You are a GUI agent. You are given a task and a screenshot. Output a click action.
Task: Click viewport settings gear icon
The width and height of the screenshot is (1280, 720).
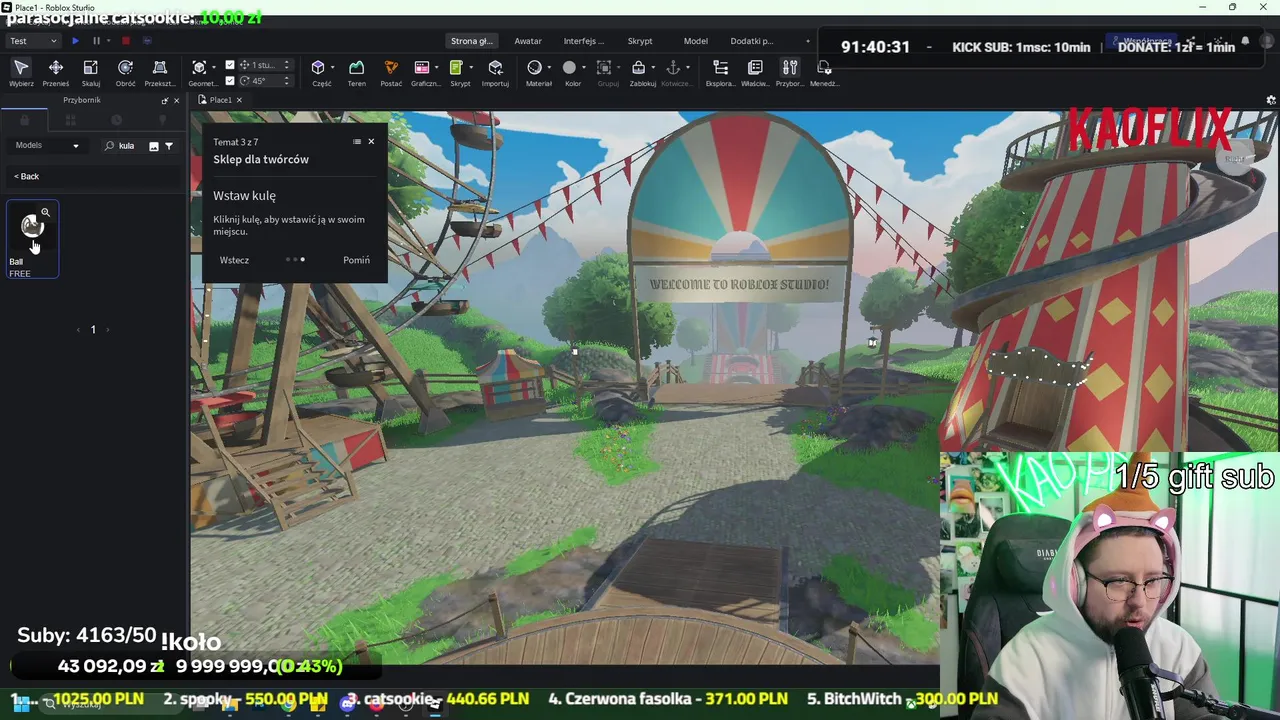tap(1271, 100)
